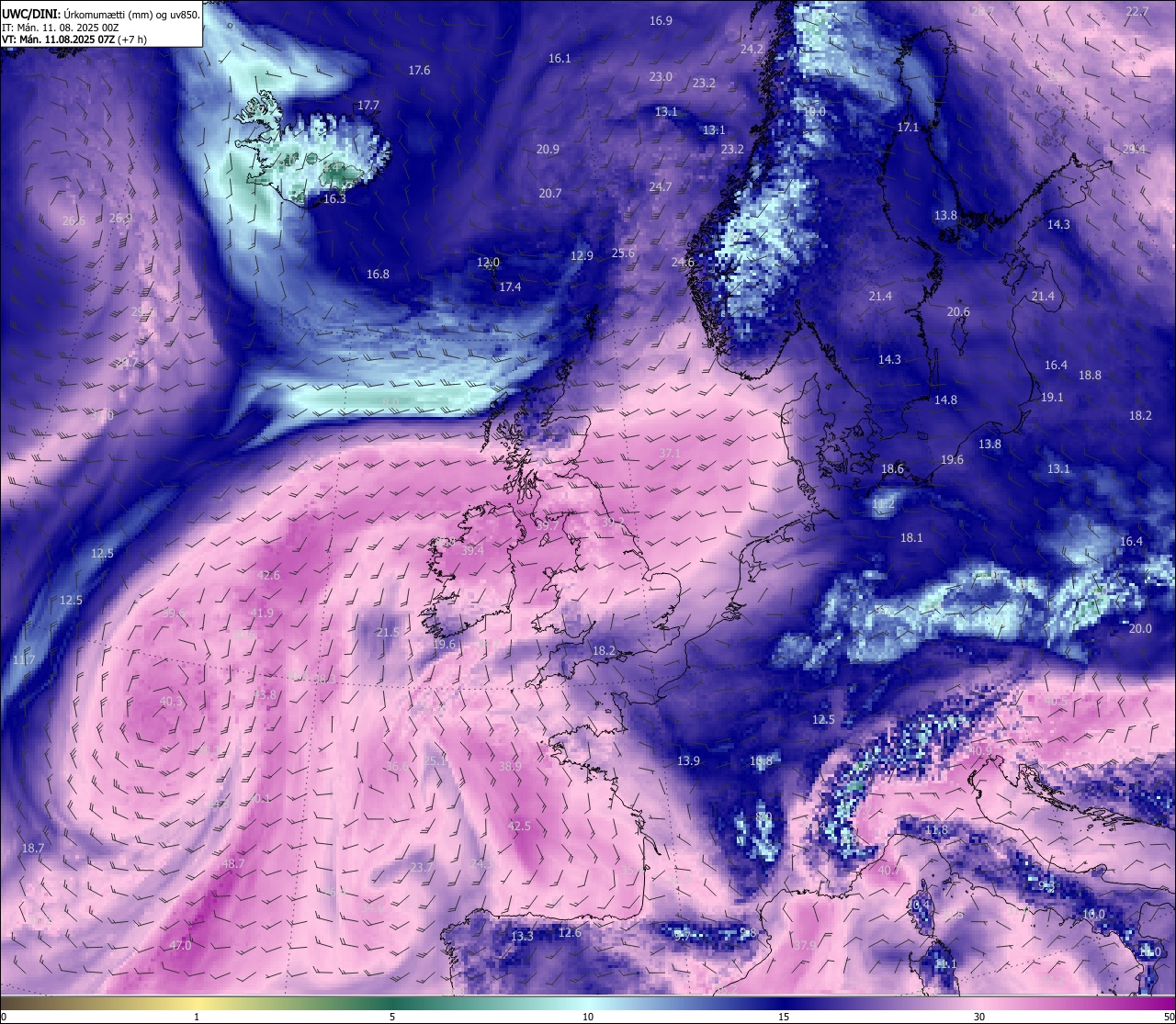Click the 24.2 value near northern Norway

click(752, 49)
